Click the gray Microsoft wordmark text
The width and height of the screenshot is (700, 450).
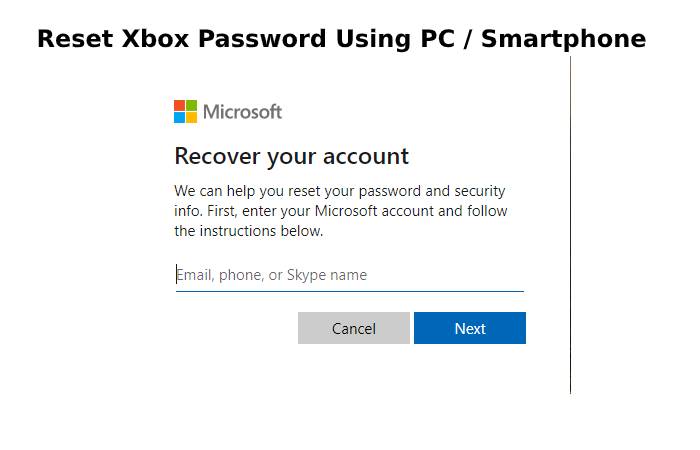click(242, 112)
